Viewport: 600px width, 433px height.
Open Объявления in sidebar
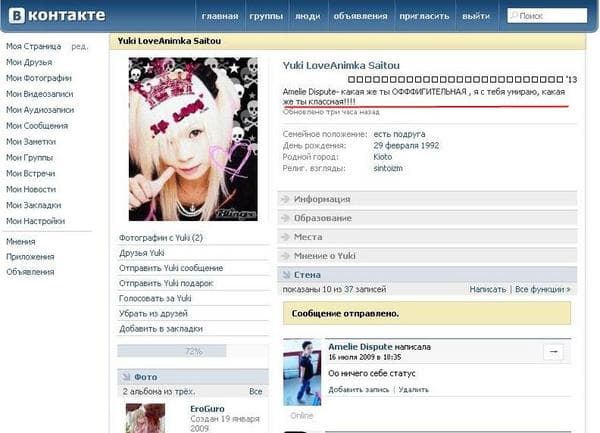tap(30, 272)
